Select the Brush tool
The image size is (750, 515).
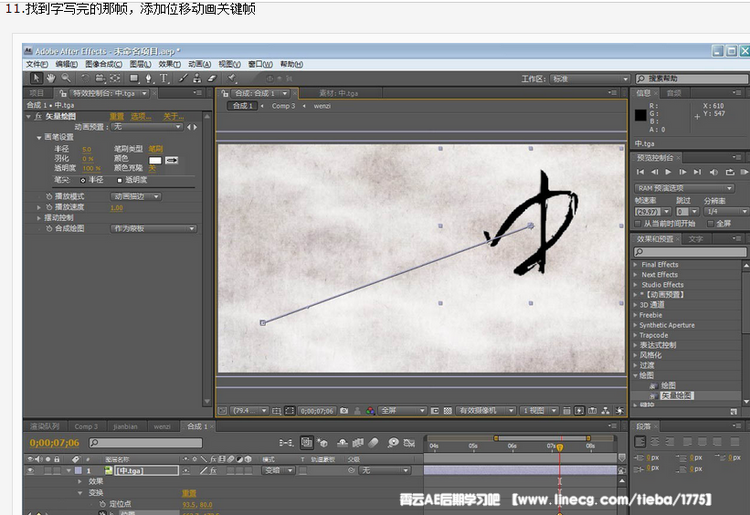183,78
